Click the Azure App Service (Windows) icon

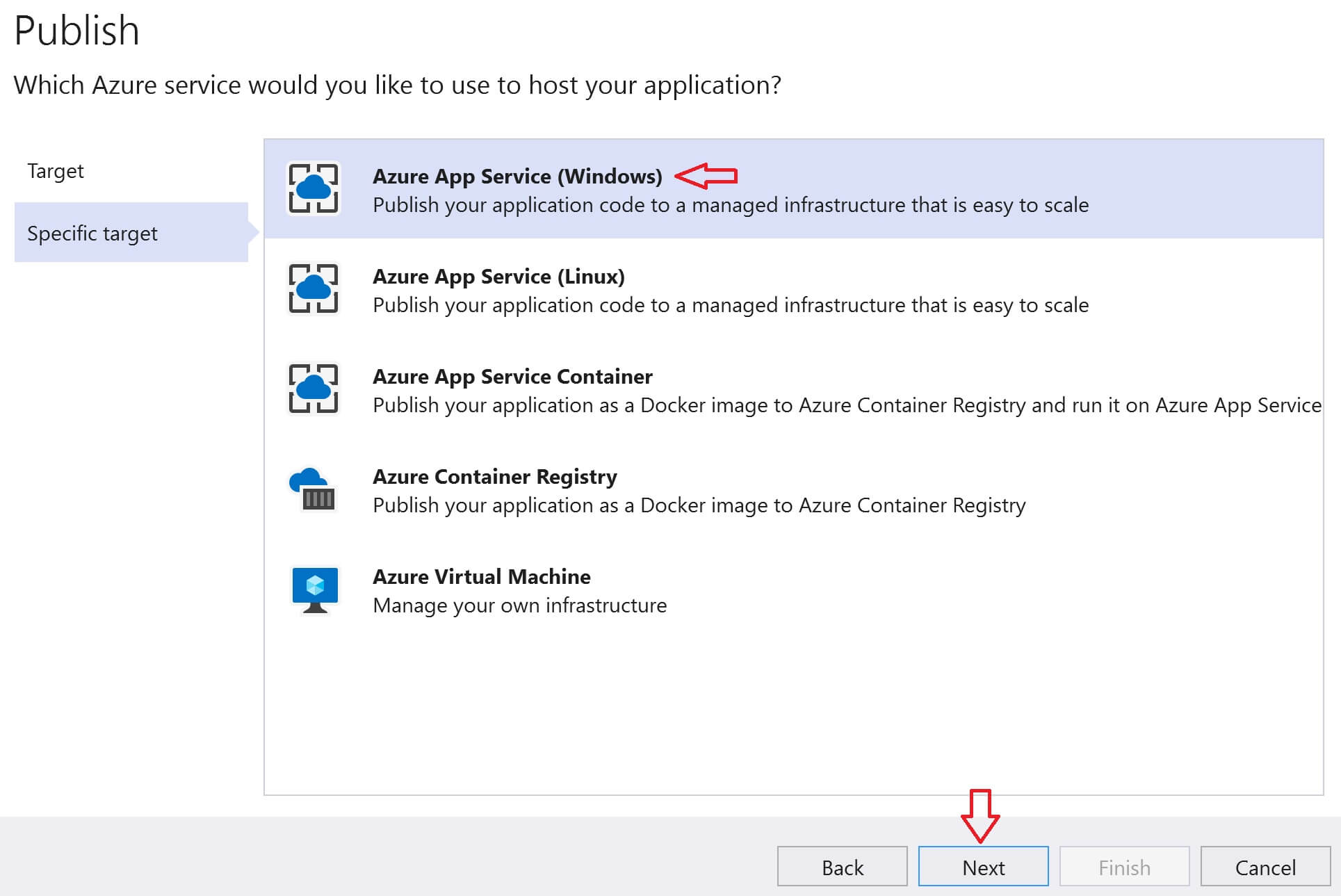pyautogui.click(x=314, y=188)
